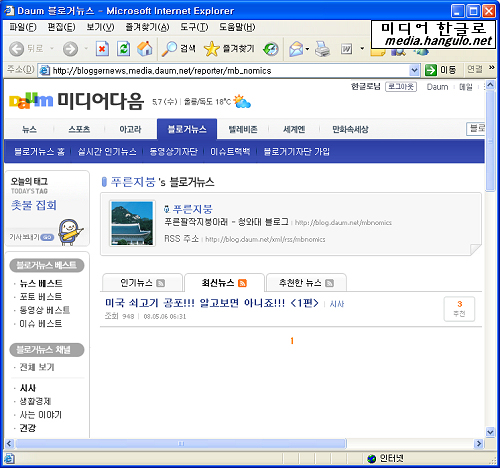Click RSS icon on 최신뉴스 tab
The image size is (500, 468).
(x=242, y=283)
